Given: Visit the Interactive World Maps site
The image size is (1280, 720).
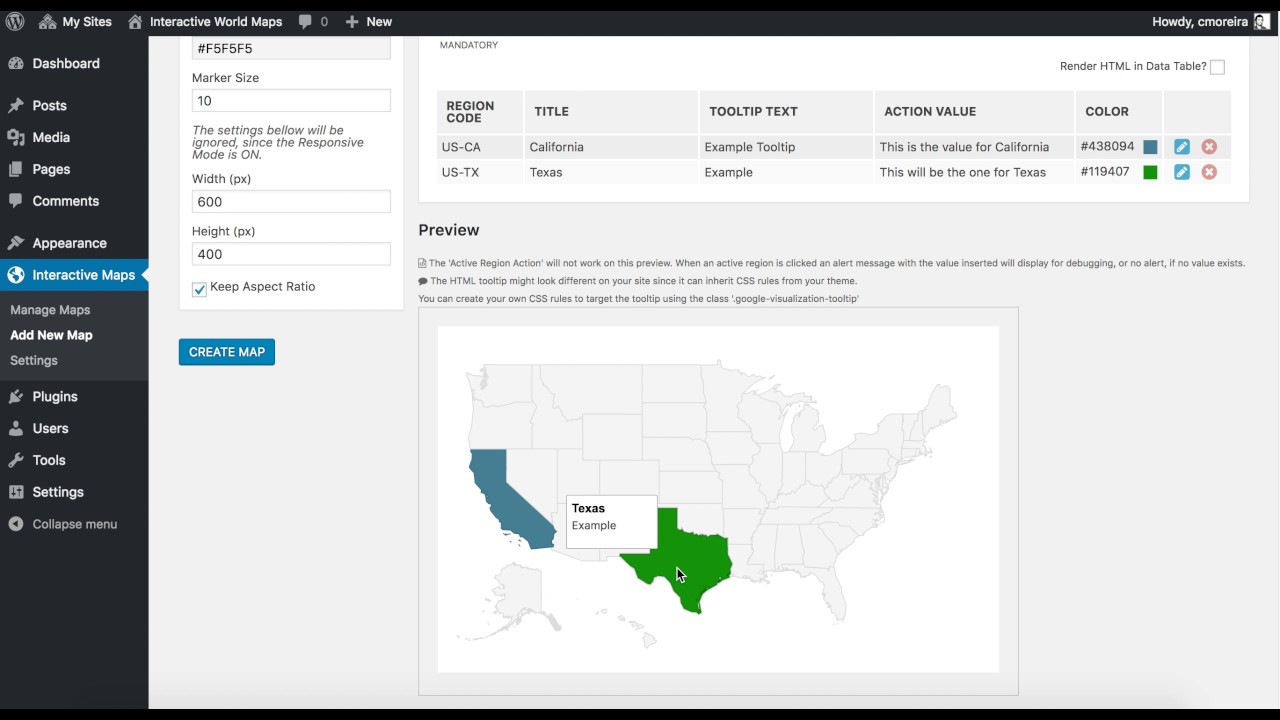Looking at the screenshot, I should tap(205, 21).
